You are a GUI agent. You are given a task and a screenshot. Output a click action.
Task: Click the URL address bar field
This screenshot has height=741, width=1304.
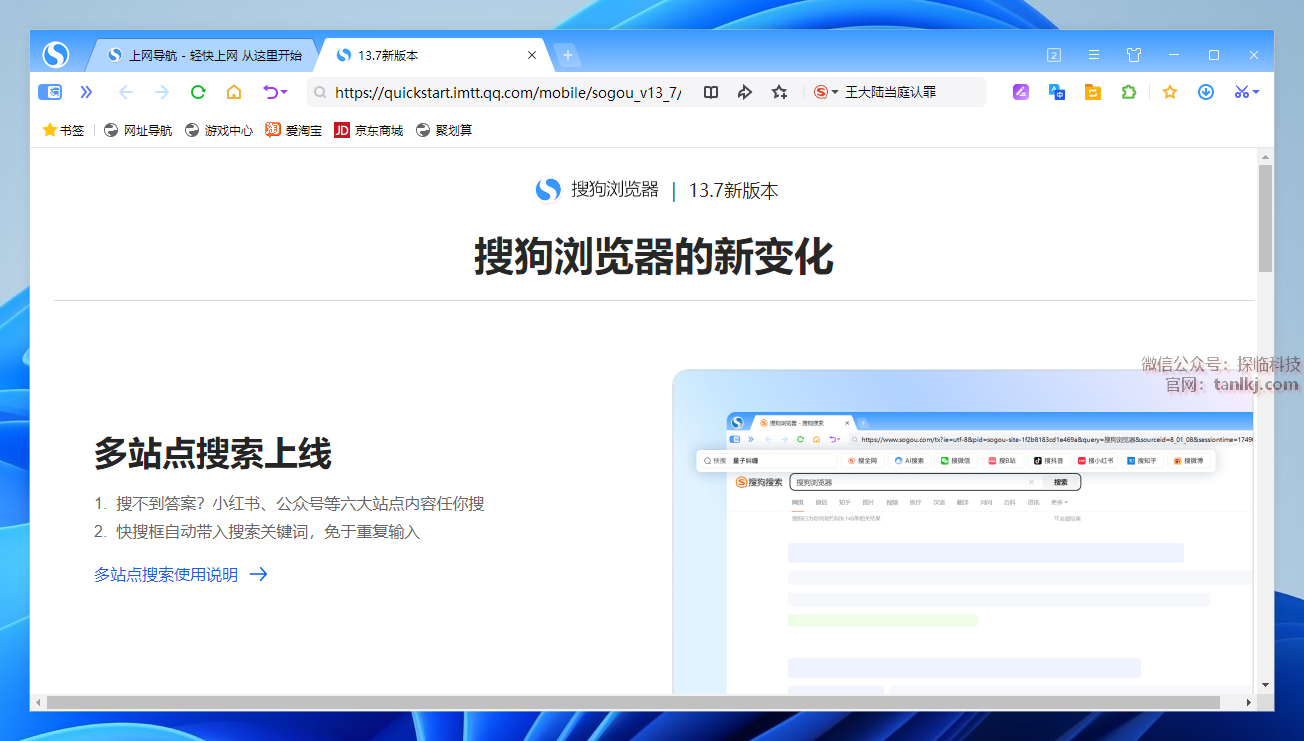(x=508, y=92)
